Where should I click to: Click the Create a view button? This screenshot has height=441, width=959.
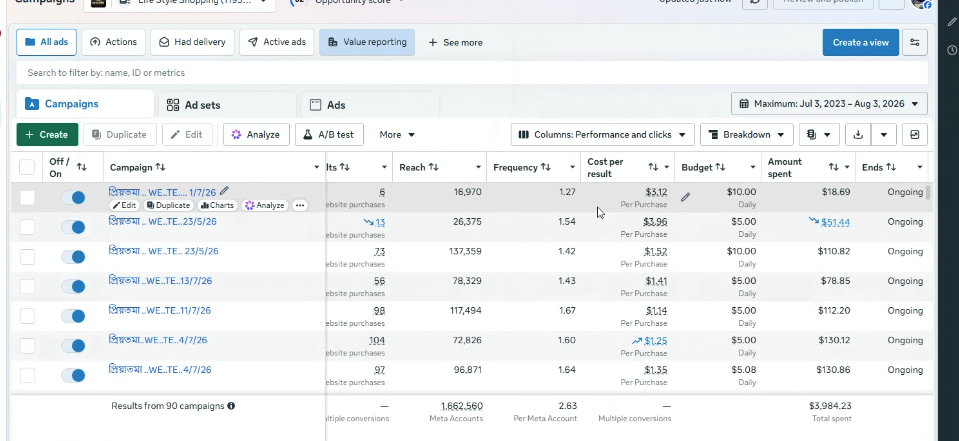[x=861, y=42]
